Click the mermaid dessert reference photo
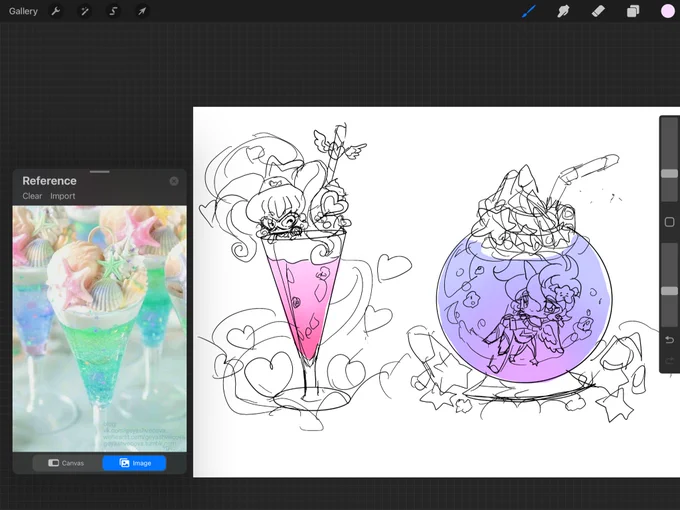 [100, 329]
